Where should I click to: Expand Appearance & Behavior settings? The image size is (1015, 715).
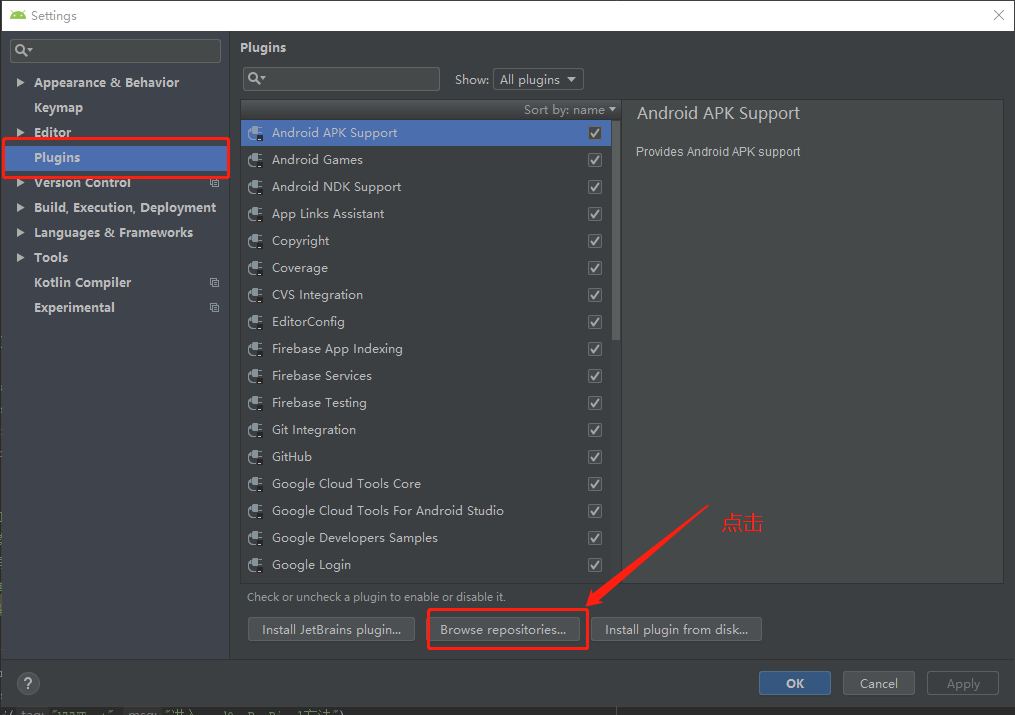click(x=20, y=82)
